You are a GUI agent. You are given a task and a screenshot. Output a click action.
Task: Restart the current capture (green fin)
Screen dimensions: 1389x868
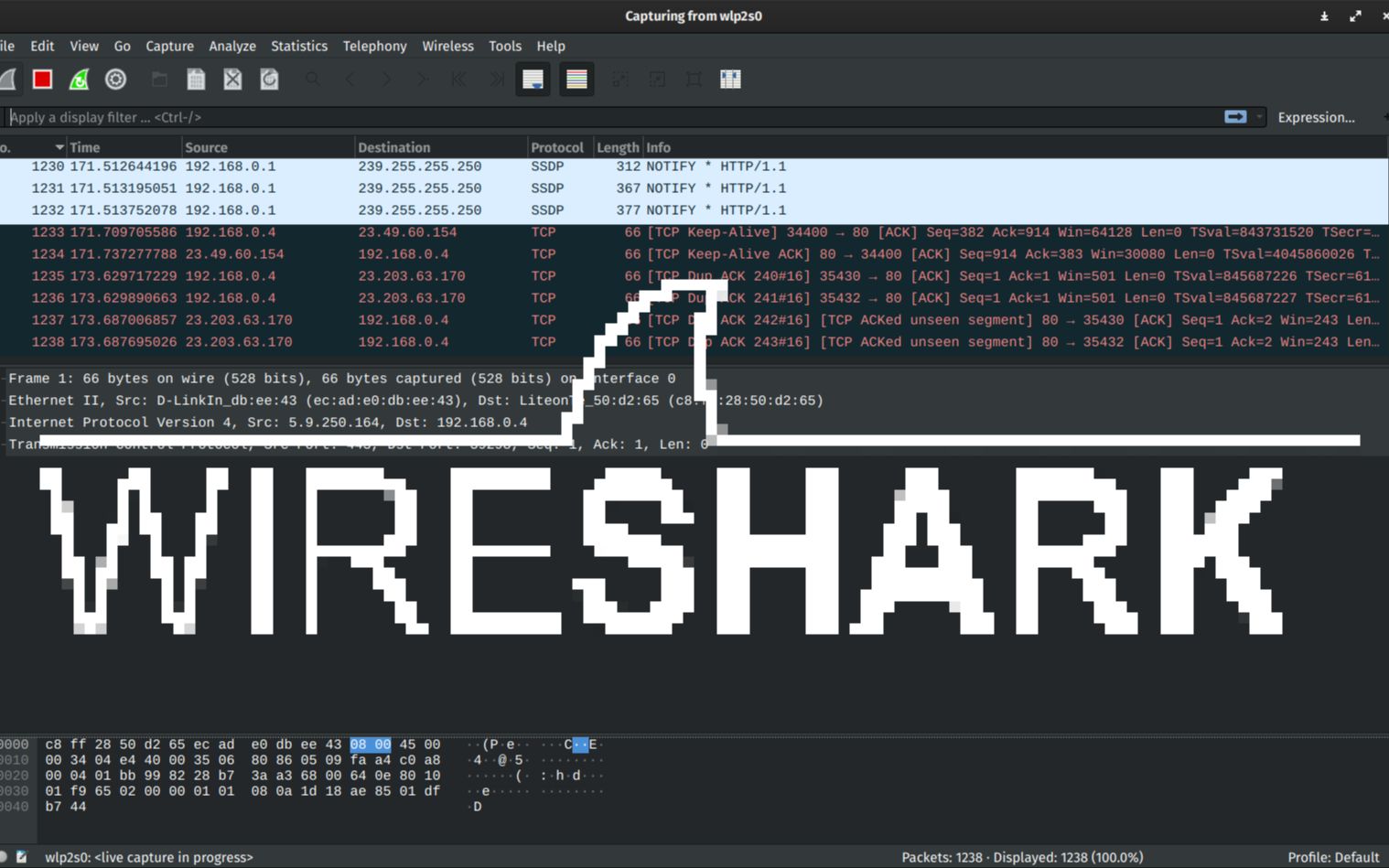(x=79, y=80)
